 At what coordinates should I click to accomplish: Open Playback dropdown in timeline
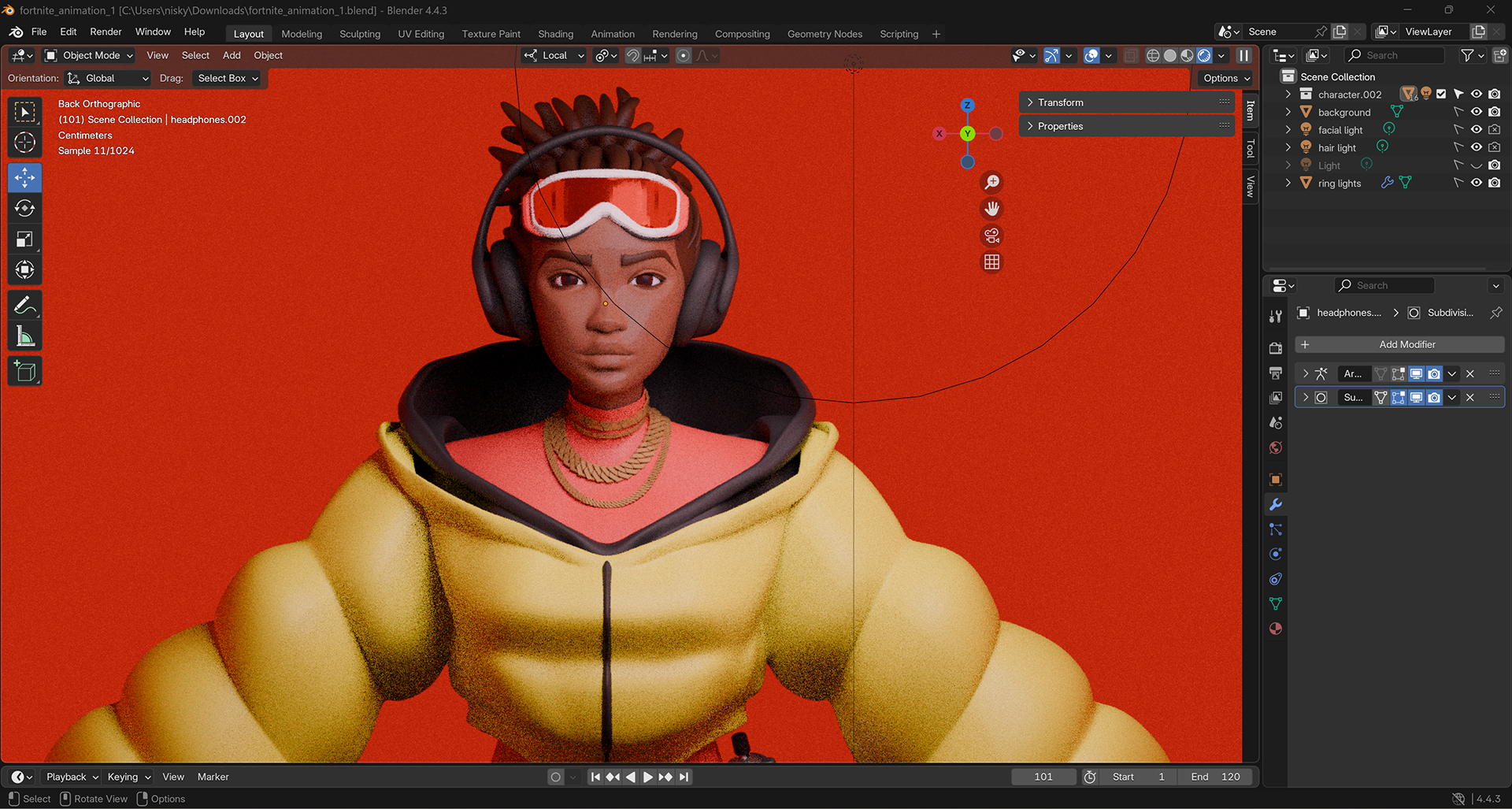point(72,777)
